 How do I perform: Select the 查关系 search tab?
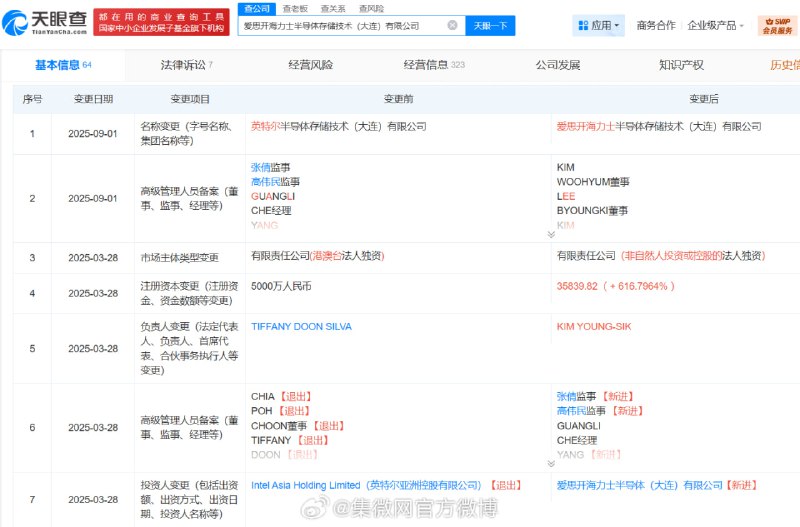click(x=333, y=9)
